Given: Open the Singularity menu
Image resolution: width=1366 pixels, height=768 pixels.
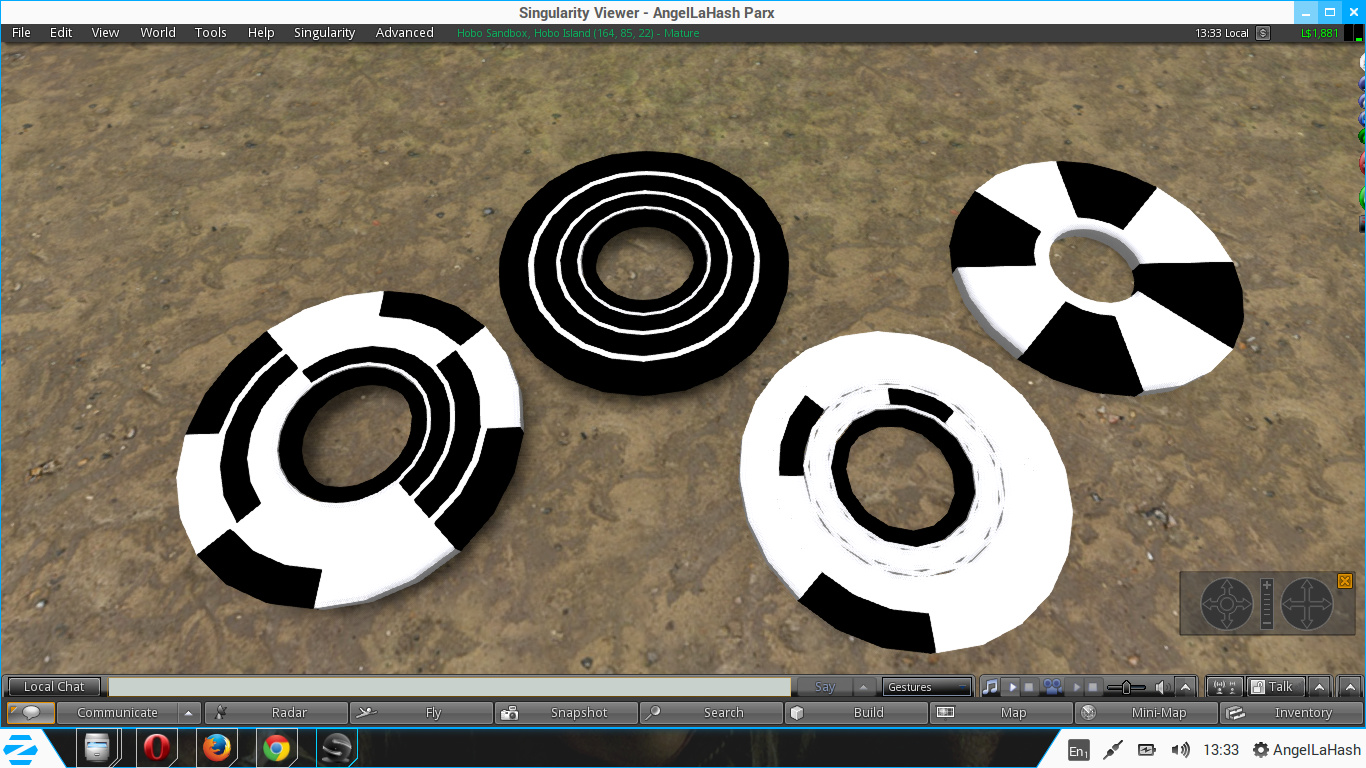Looking at the screenshot, I should [x=324, y=33].
